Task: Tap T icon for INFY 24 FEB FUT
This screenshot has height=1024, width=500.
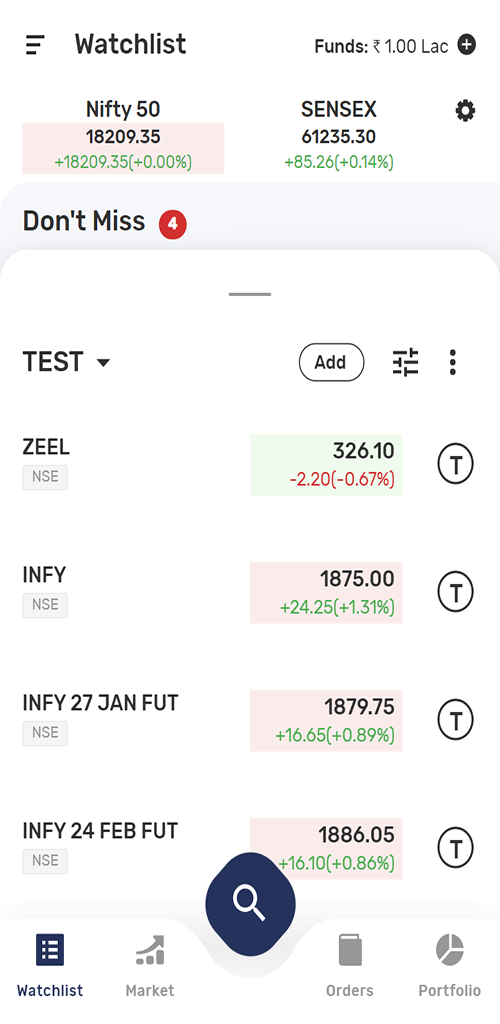Action: (455, 848)
